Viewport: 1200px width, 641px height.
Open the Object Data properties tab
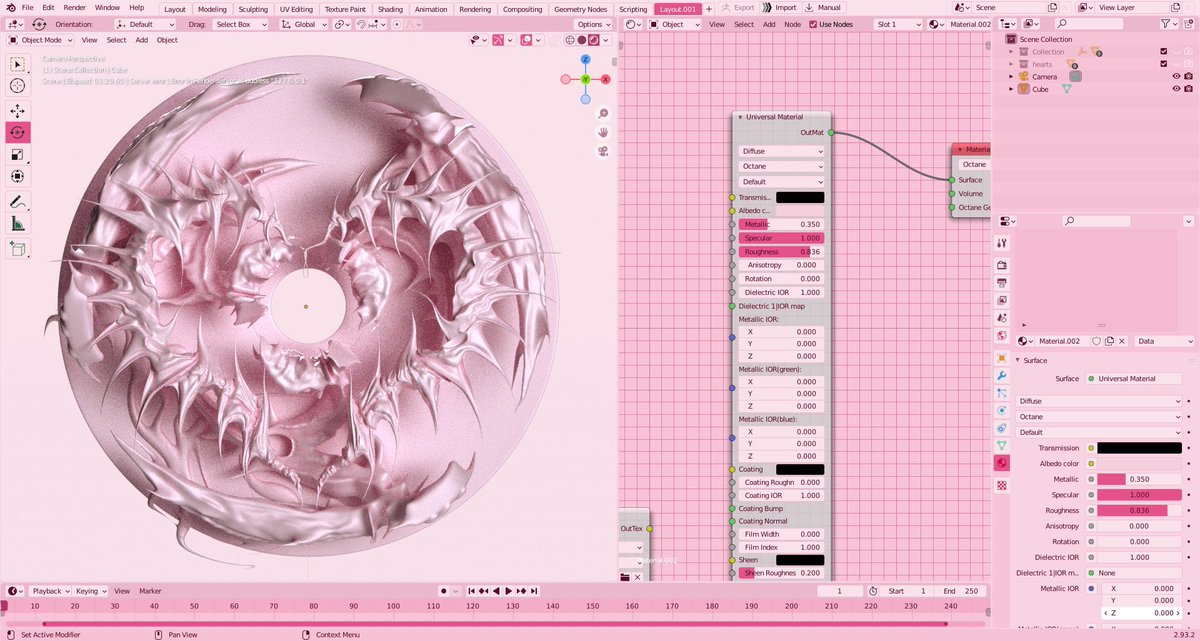1002,445
